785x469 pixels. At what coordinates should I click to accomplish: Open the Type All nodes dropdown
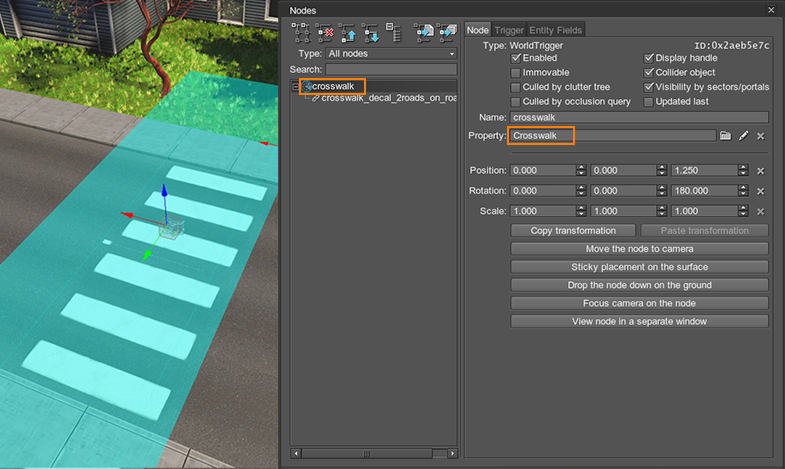[391, 53]
